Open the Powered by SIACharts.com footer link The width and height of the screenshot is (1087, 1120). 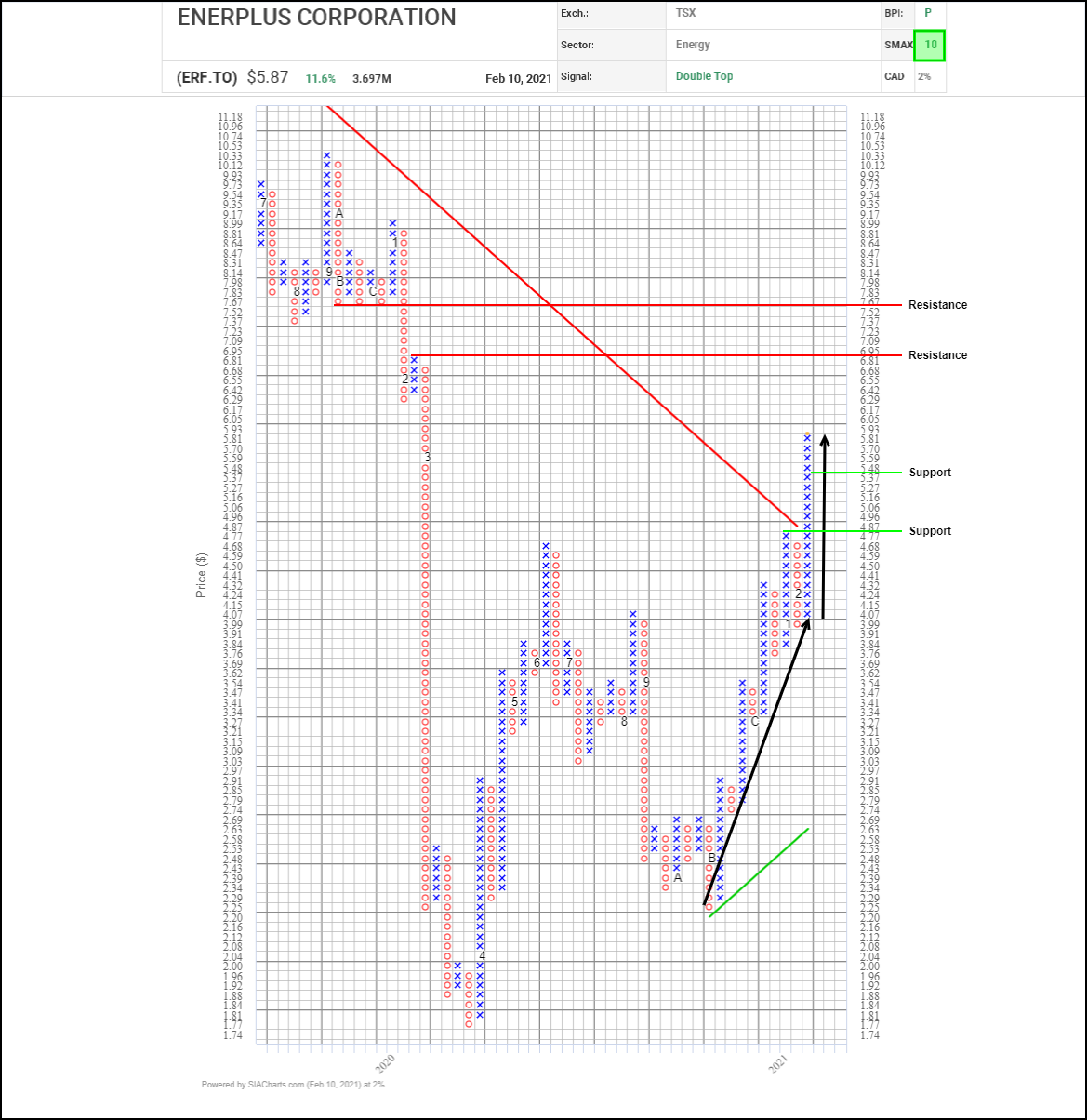click(293, 1085)
